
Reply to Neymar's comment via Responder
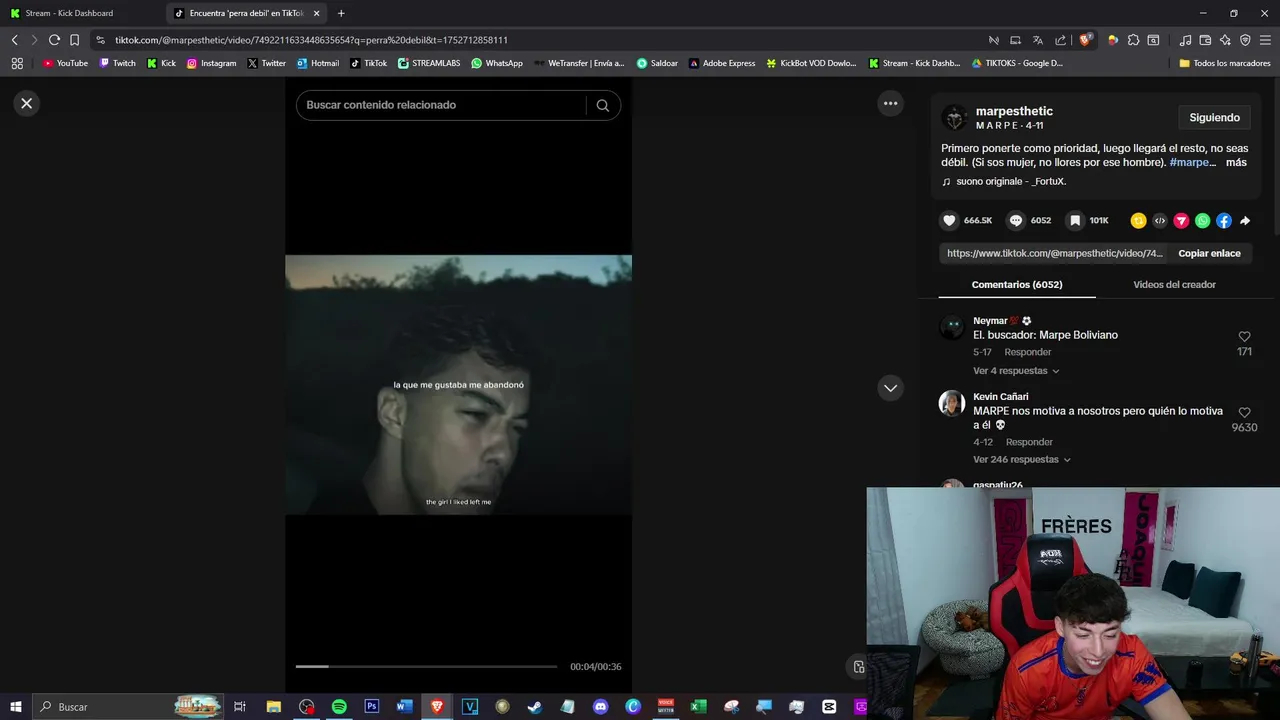(1028, 352)
